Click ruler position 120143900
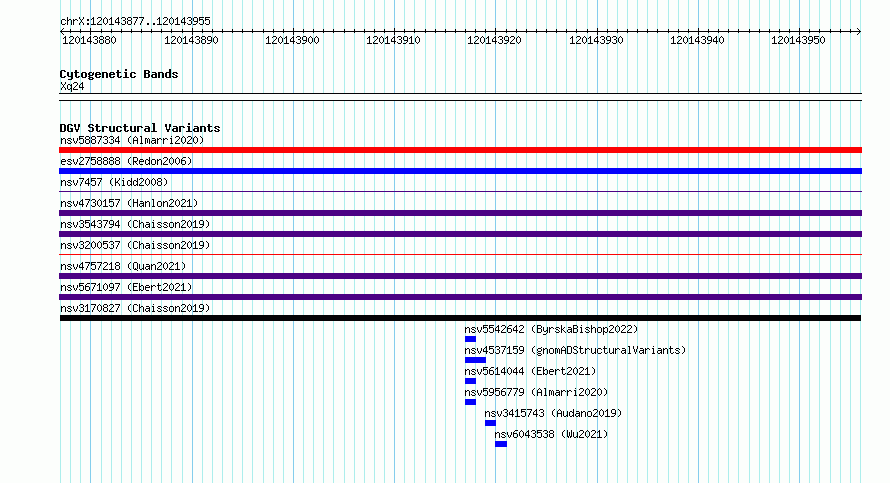Image resolution: width=890 pixels, height=483 pixels. 292,40
